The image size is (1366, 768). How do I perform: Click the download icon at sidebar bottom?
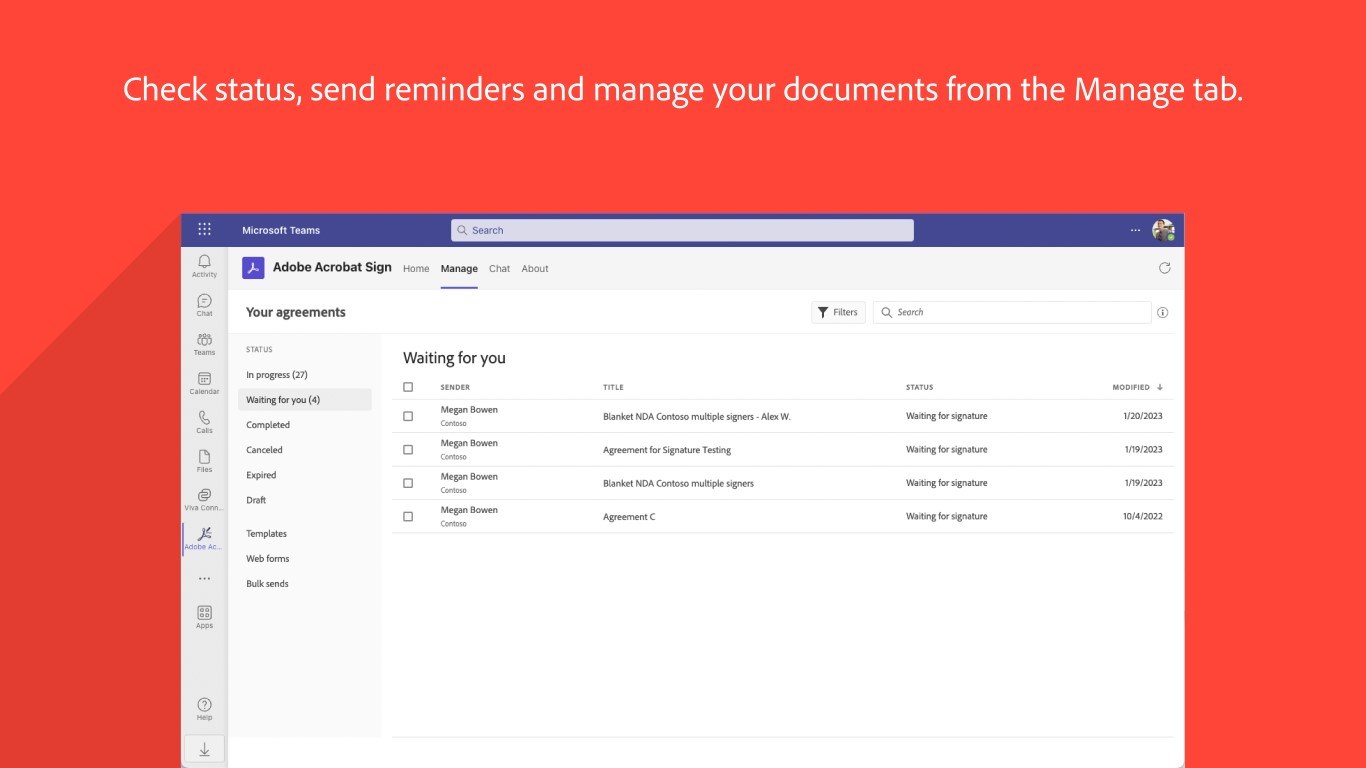[x=204, y=749]
